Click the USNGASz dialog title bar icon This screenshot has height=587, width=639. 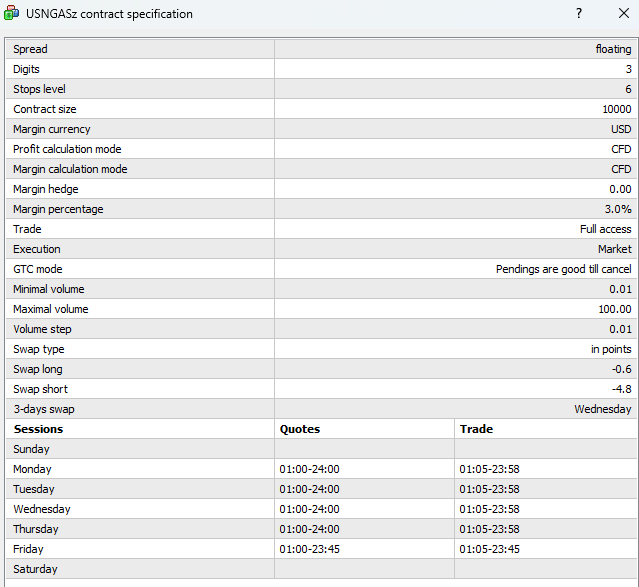11,13
